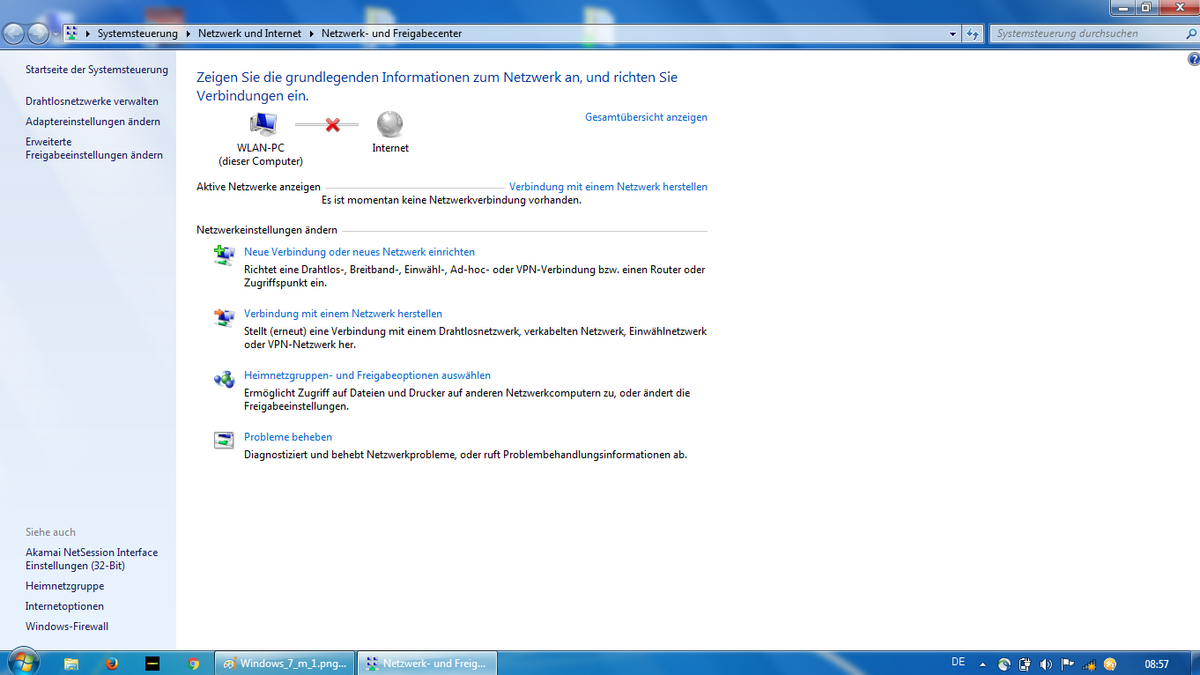This screenshot has height=675, width=1200.
Task: Click Gesamtübersicht anzeigen link
Action: [645, 117]
